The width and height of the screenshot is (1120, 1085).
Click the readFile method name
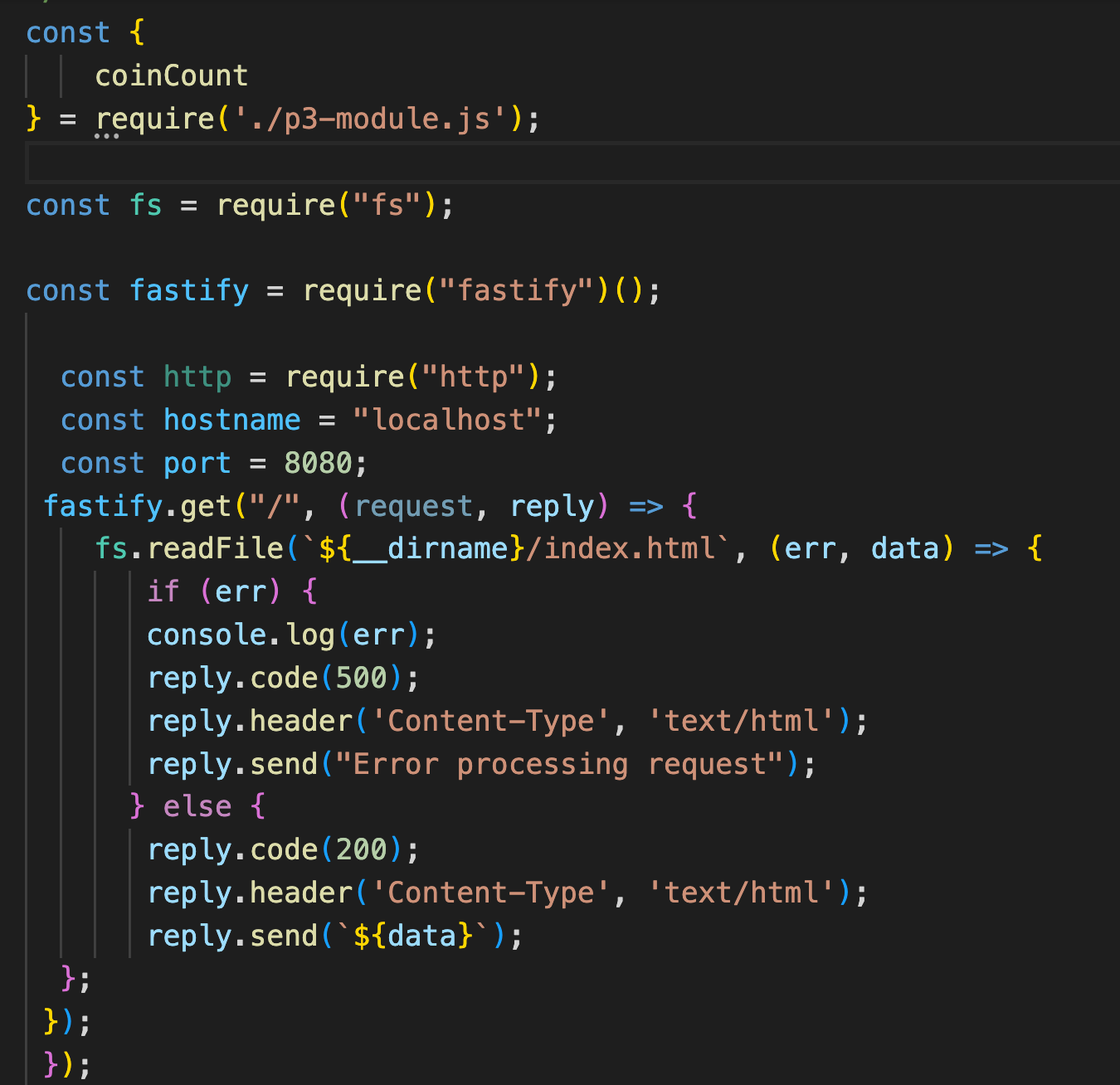(x=216, y=548)
